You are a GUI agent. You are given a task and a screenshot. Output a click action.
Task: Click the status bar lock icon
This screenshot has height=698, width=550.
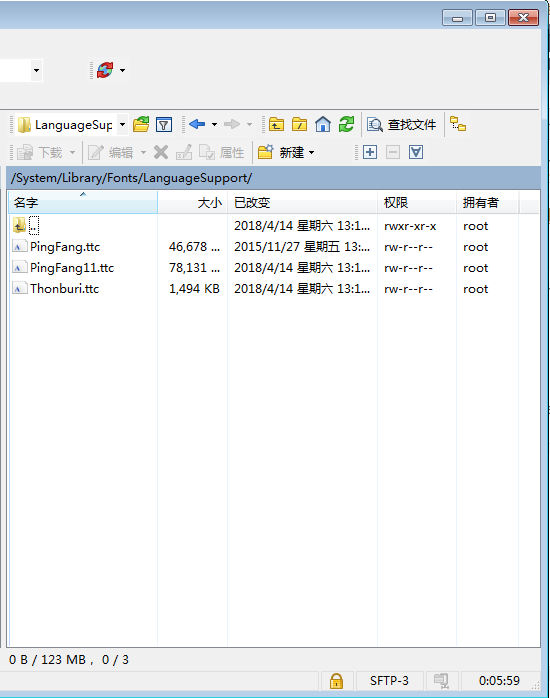pos(336,681)
